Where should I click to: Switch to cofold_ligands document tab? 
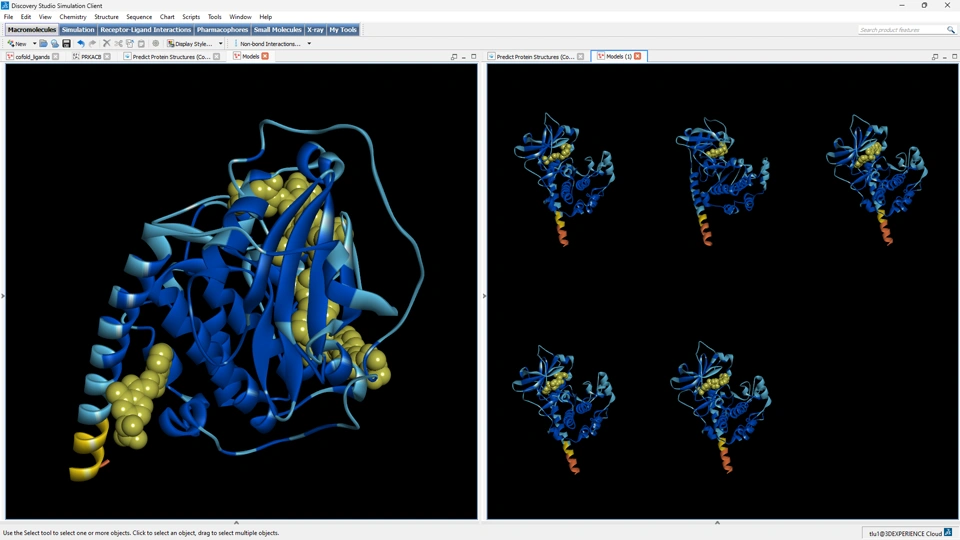pyautogui.click(x=32, y=56)
